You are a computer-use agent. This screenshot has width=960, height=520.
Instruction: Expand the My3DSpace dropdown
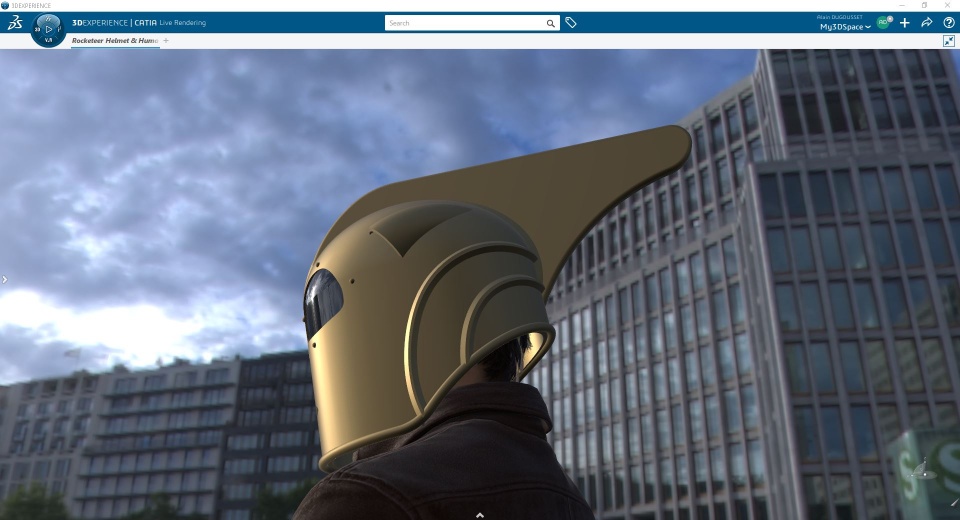coord(846,27)
